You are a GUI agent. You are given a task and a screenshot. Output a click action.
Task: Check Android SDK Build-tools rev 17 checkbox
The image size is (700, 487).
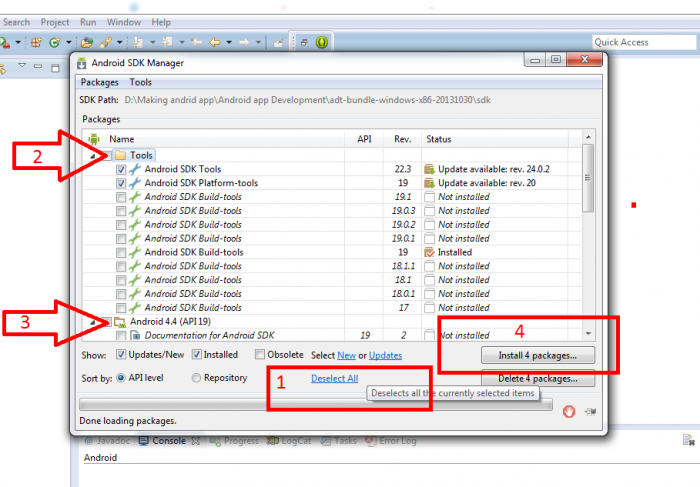[121, 308]
